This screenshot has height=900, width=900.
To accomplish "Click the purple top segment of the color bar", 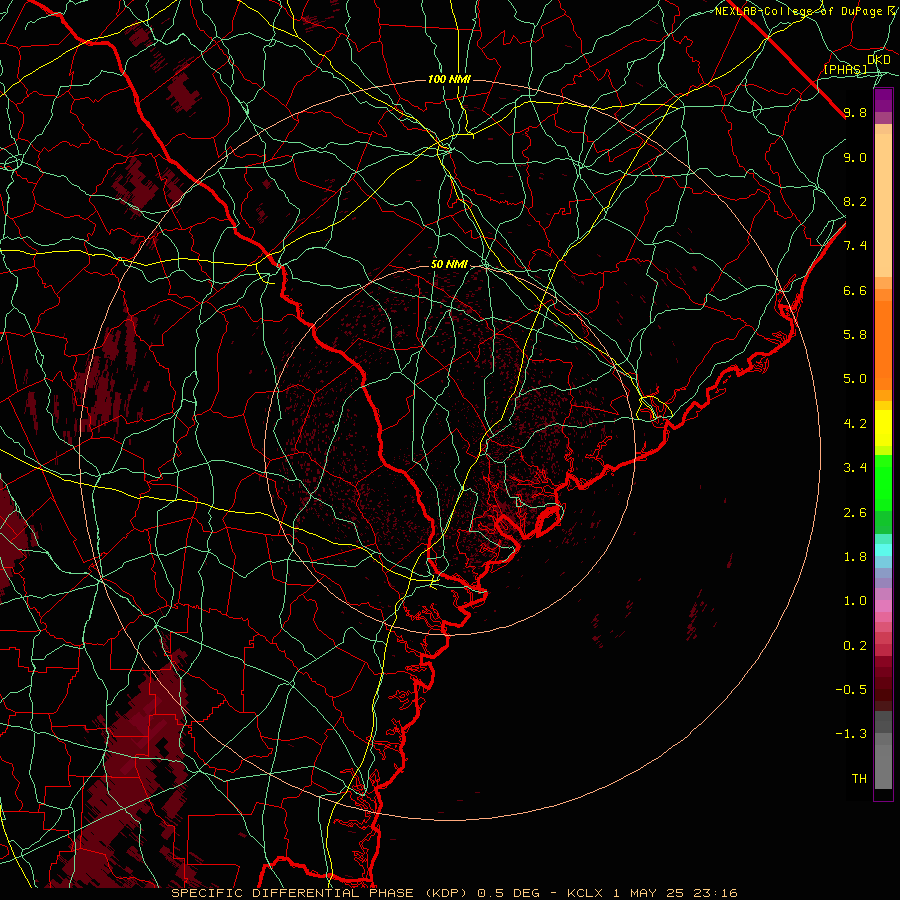I will point(883,100).
